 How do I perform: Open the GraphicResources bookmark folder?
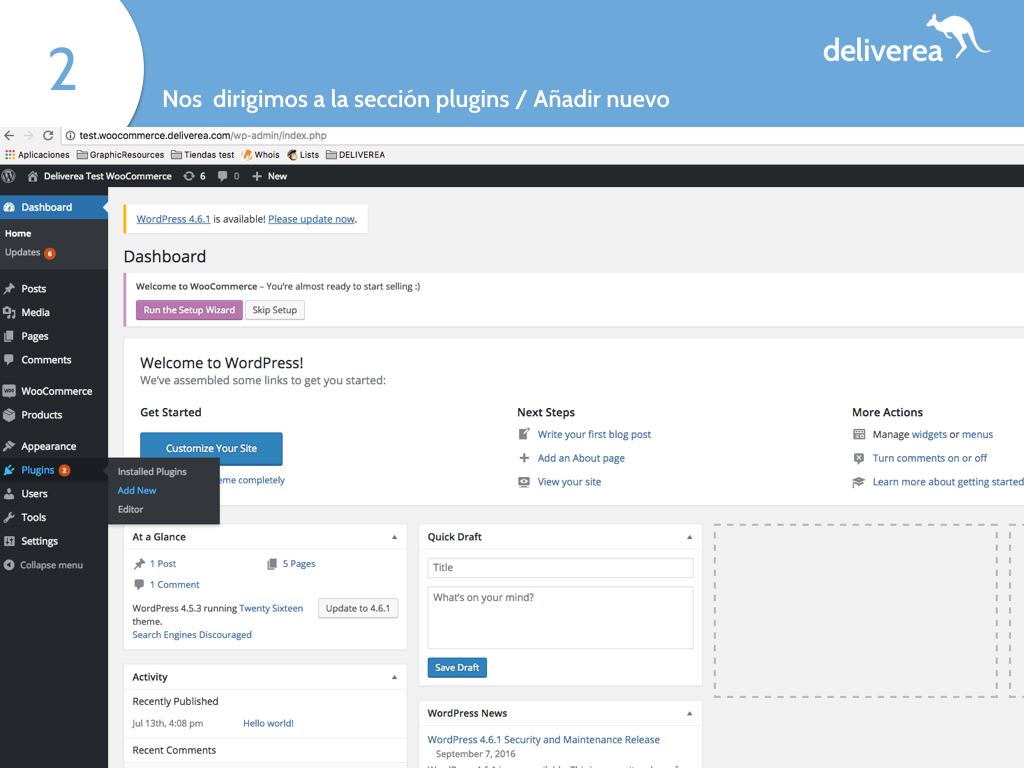click(121, 155)
